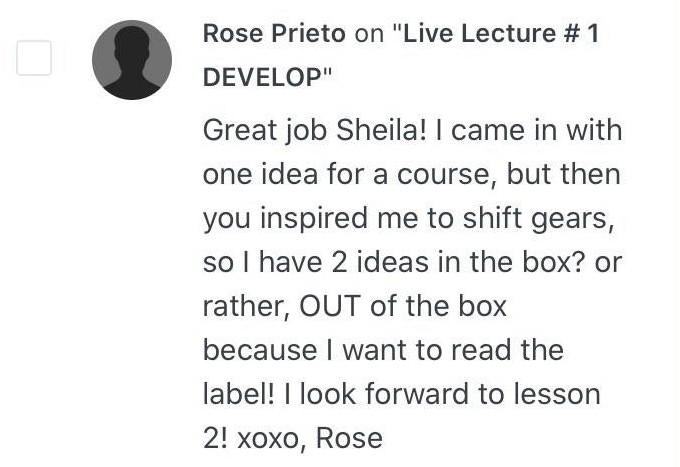Click the line "one idea for a course"

pyautogui.click(x=350, y=174)
